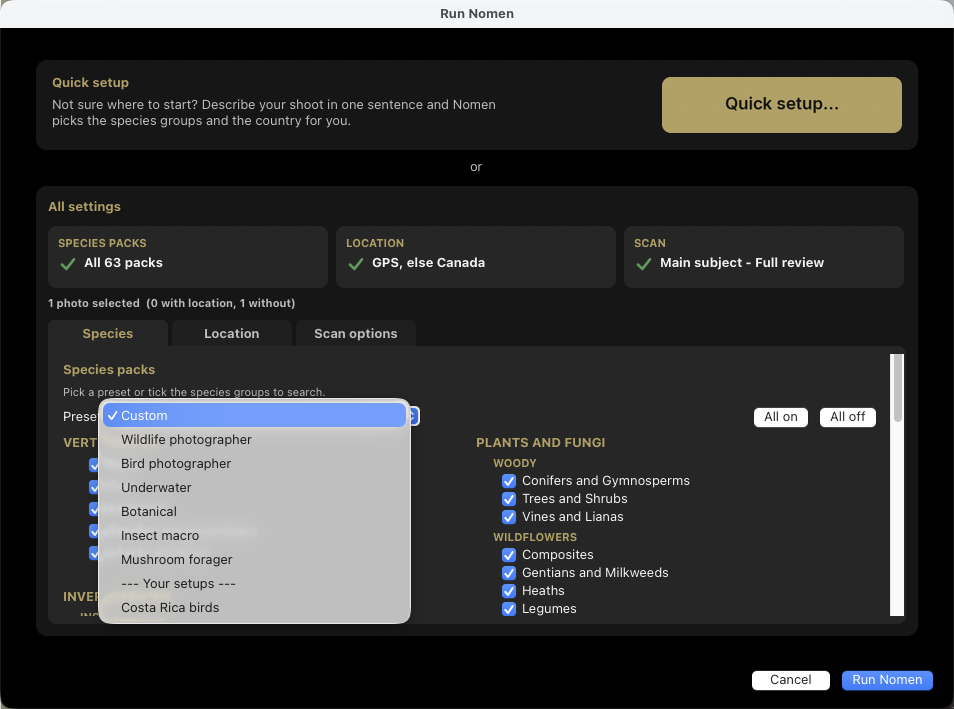
Task: Select the Wildlife photographer preset
Action: pyautogui.click(x=254, y=439)
